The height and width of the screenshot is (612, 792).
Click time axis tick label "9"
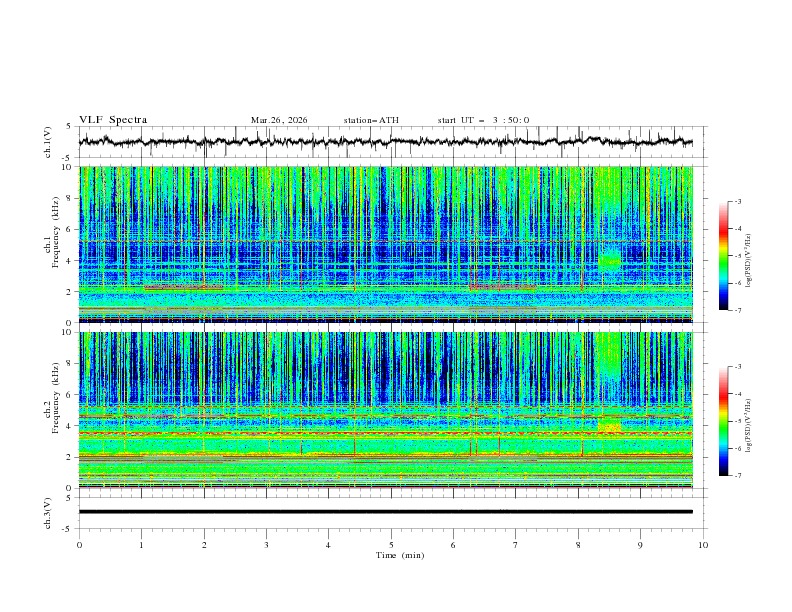(x=640, y=545)
